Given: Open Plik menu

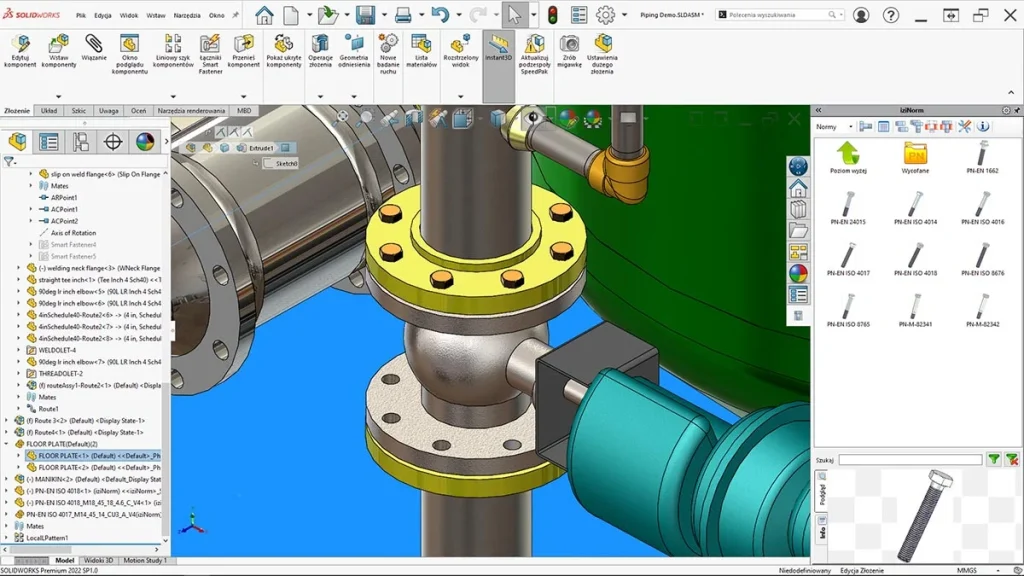Looking at the screenshot, I should (x=80, y=15).
